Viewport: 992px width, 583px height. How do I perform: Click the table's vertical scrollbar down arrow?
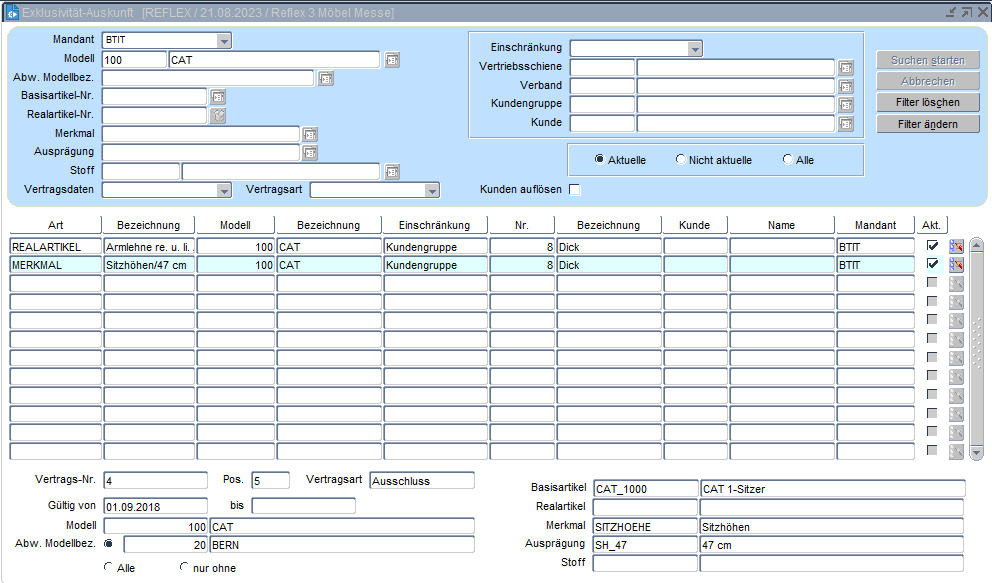point(977,453)
